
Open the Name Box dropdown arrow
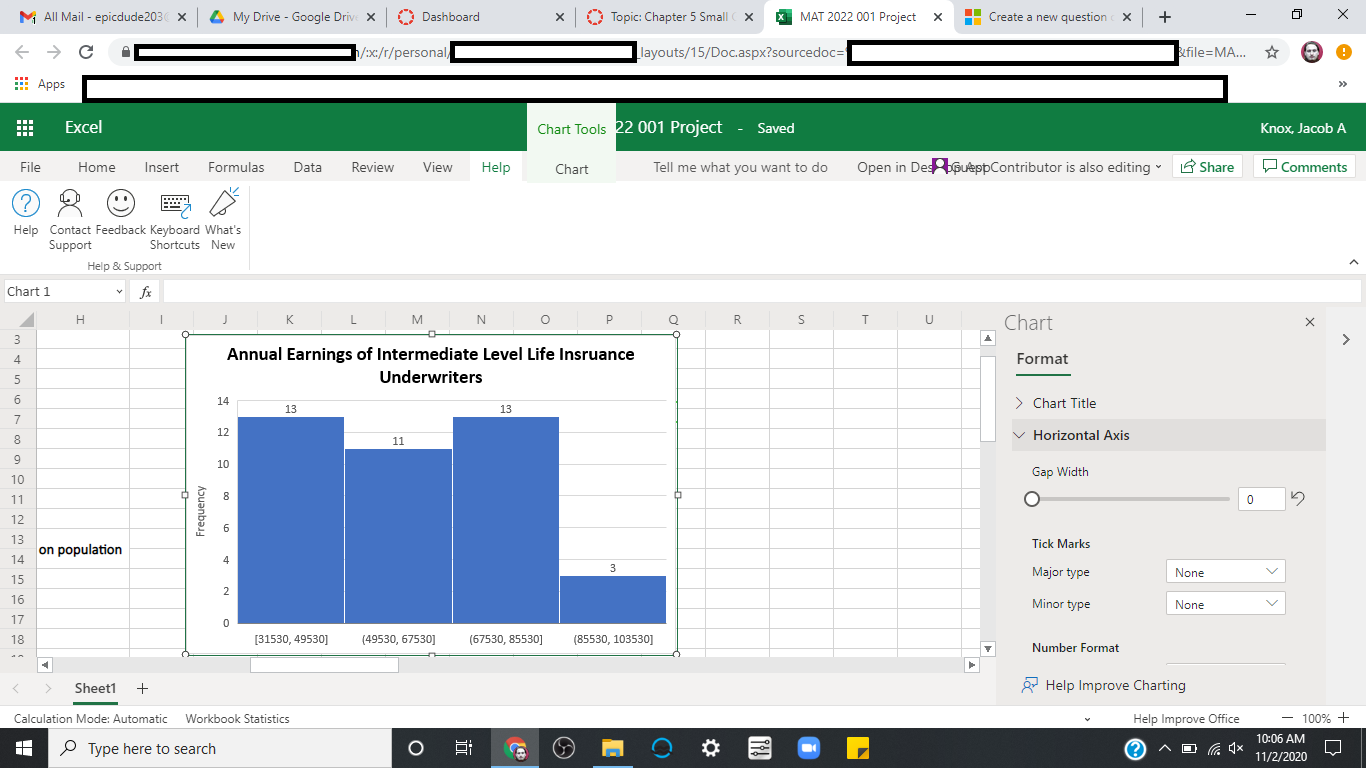click(x=119, y=292)
